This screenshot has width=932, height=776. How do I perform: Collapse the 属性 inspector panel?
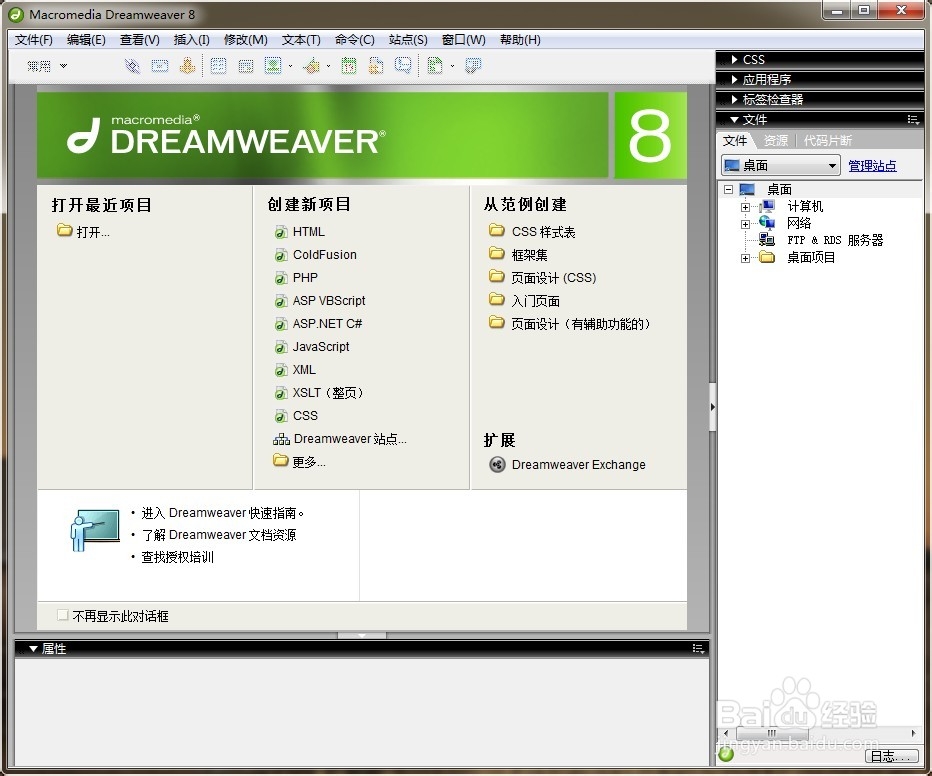[x=33, y=648]
